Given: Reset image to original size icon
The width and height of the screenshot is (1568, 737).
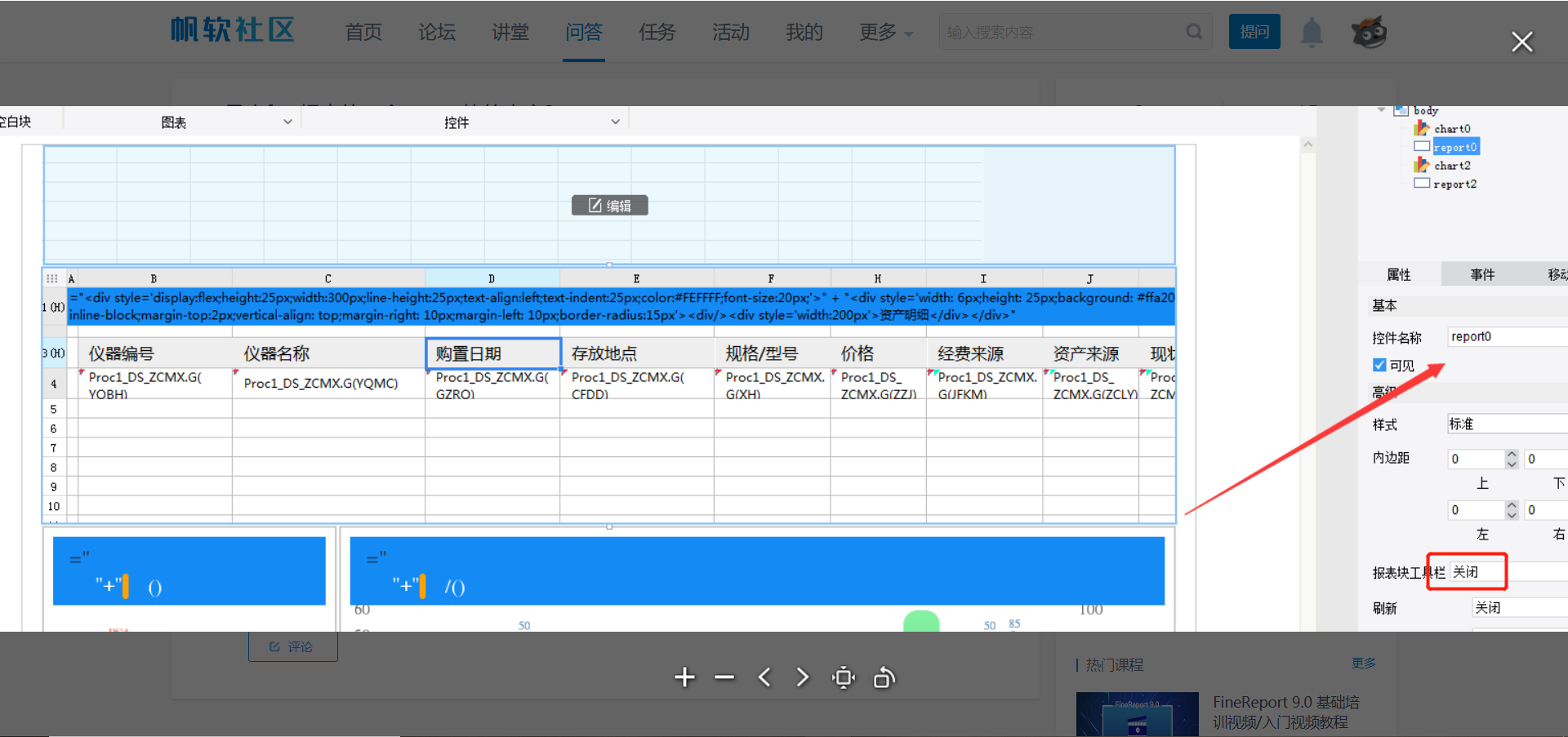Looking at the screenshot, I should coord(844,677).
